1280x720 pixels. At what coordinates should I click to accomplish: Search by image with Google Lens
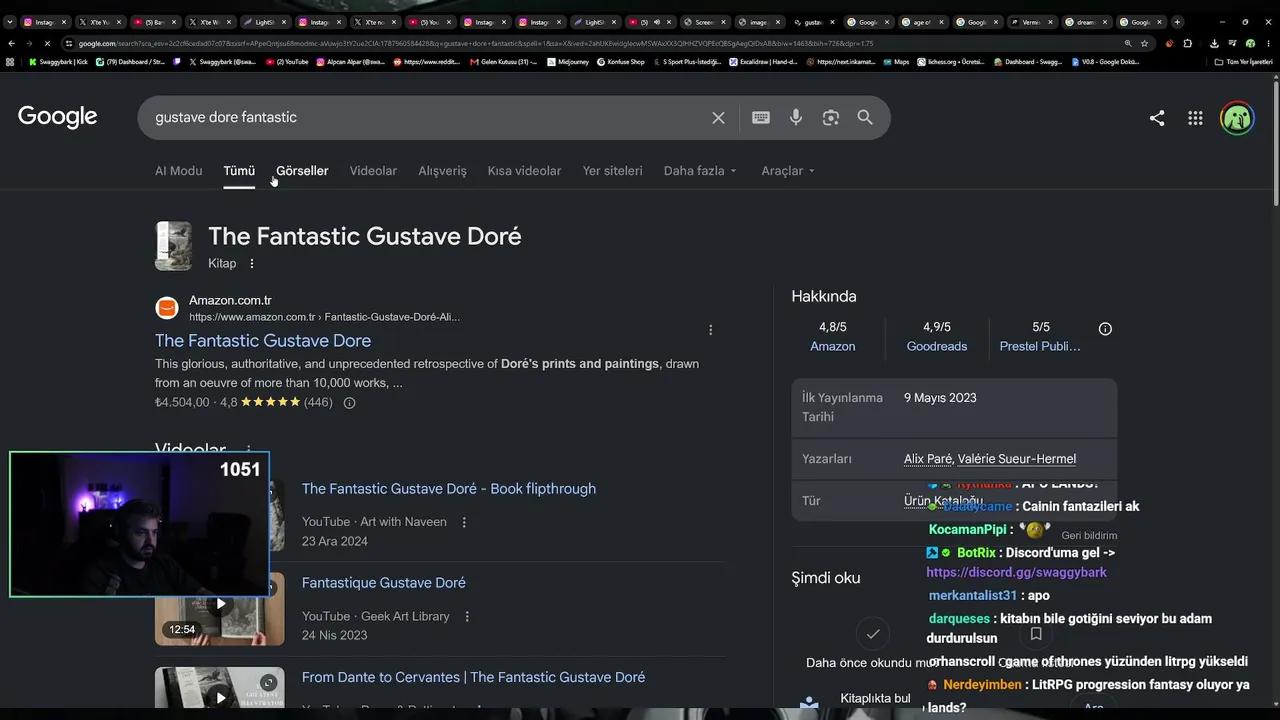click(x=831, y=118)
